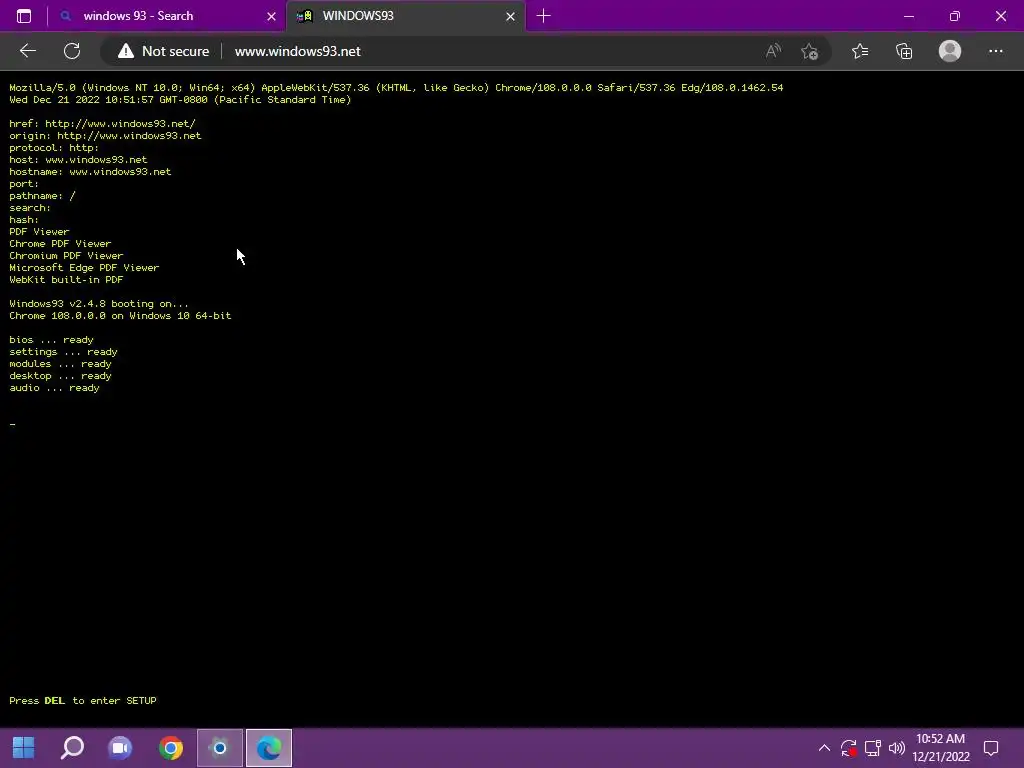Click the 'href: http://www.windows93.net/' line
The height and width of the screenshot is (768, 1024).
pyautogui.click(x=103, y=123)
